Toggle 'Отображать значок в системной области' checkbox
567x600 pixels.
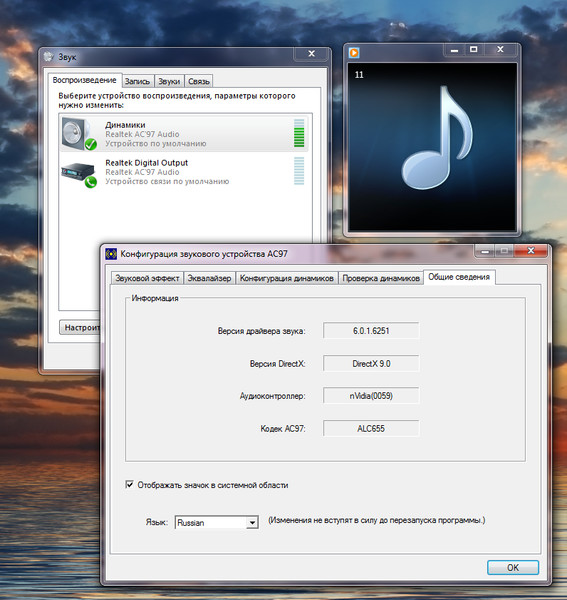[x=129, y=484]
